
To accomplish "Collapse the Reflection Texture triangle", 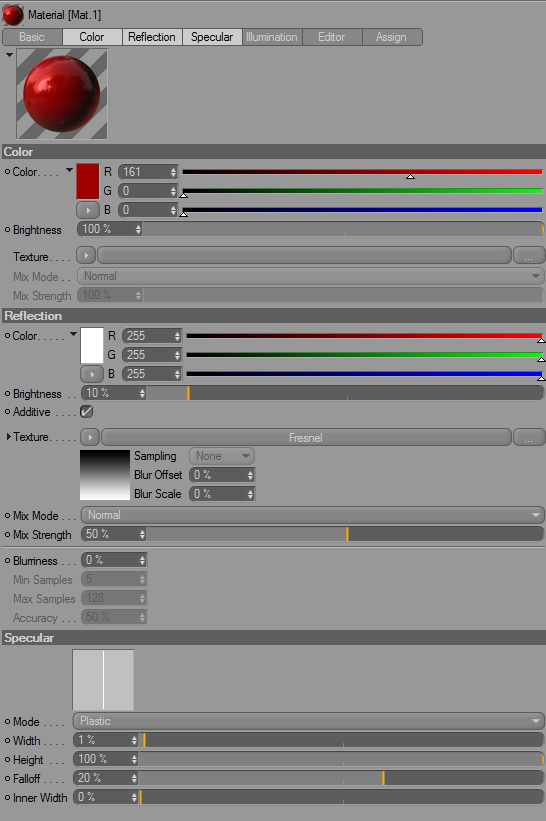I will [x=8, y=436].
